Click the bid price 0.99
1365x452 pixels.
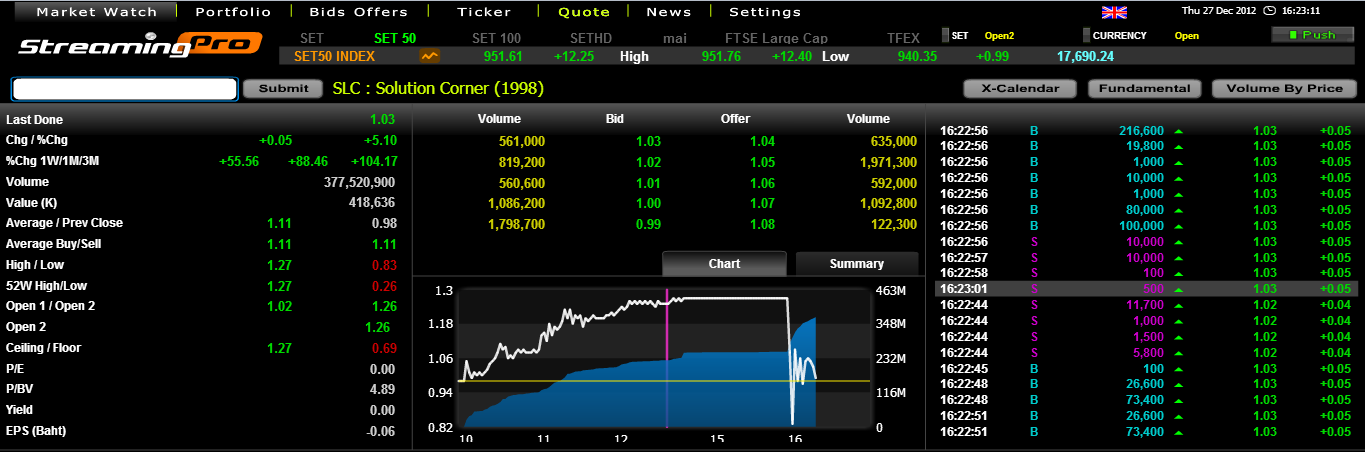coord(648,224)
